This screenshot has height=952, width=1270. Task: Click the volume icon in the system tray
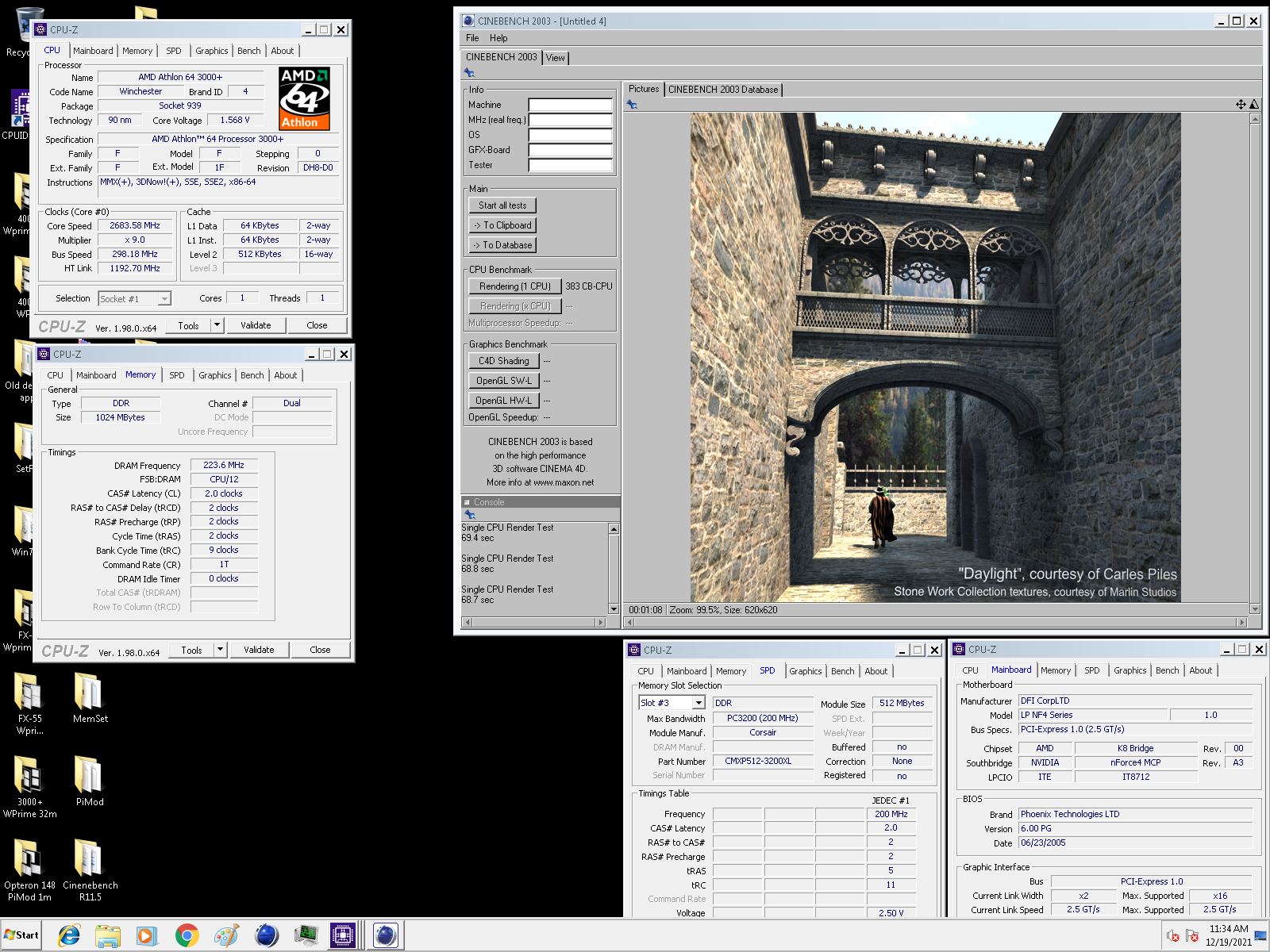tap(1173, 936)
